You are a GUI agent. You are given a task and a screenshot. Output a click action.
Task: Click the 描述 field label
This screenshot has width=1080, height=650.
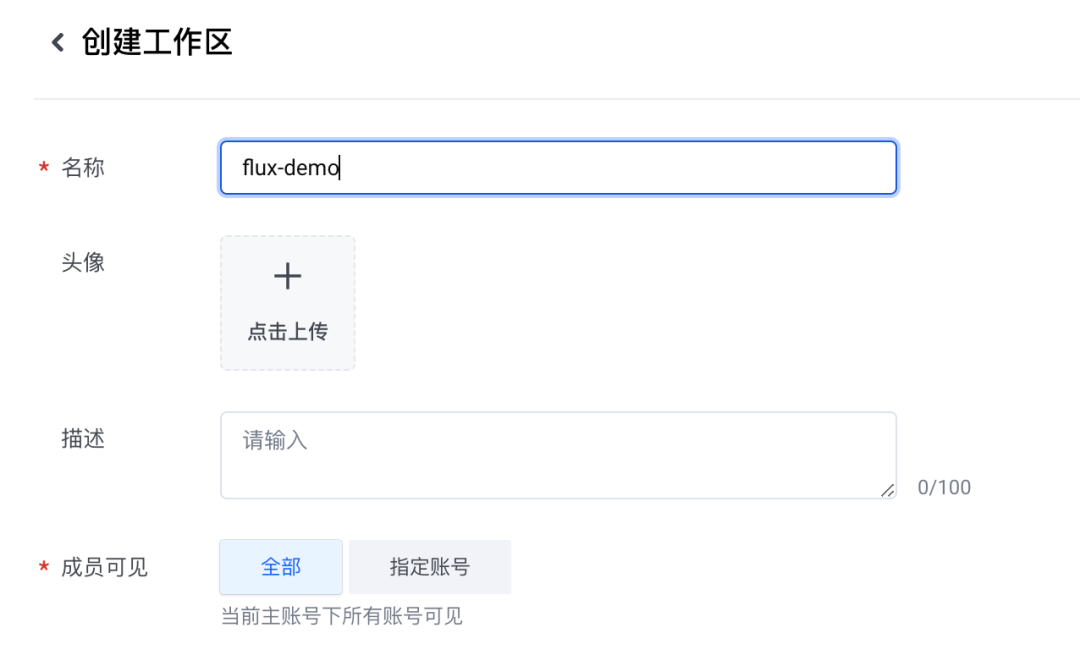click(83, 439)
